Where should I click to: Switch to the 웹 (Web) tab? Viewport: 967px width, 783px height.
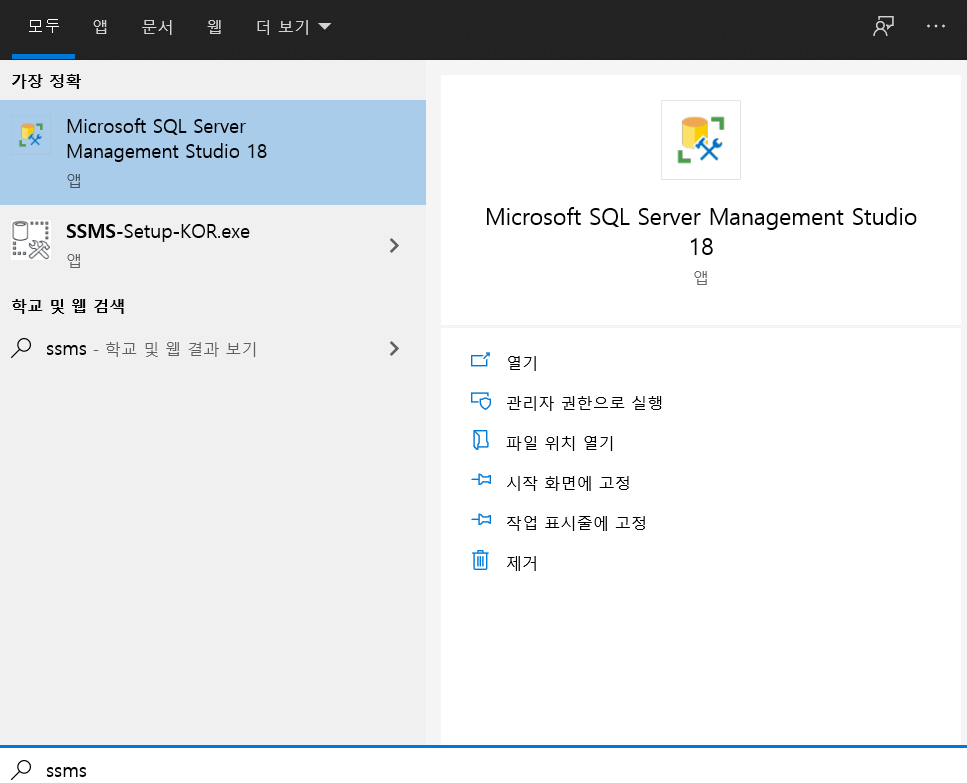[x=214, y=27]
